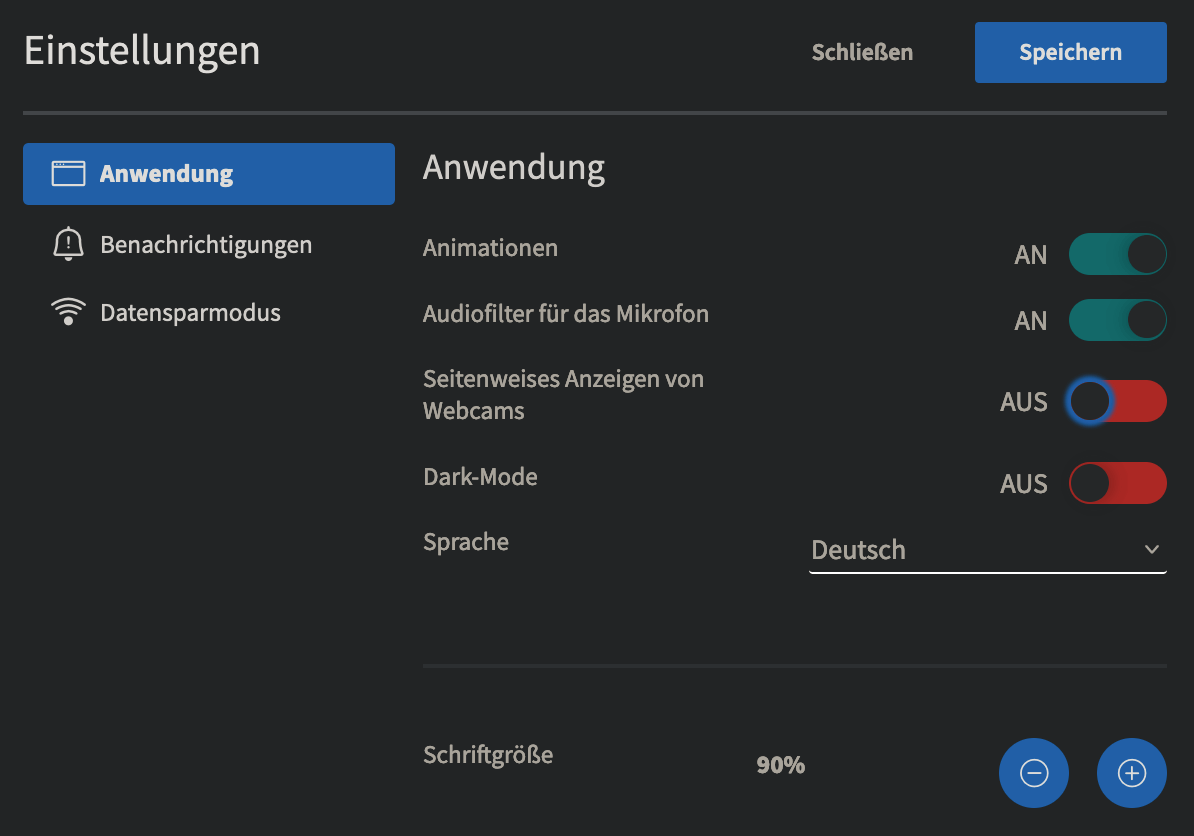Enable Seitenweises Anzeigen von Webcams toggle

[x=1117, y=402]
